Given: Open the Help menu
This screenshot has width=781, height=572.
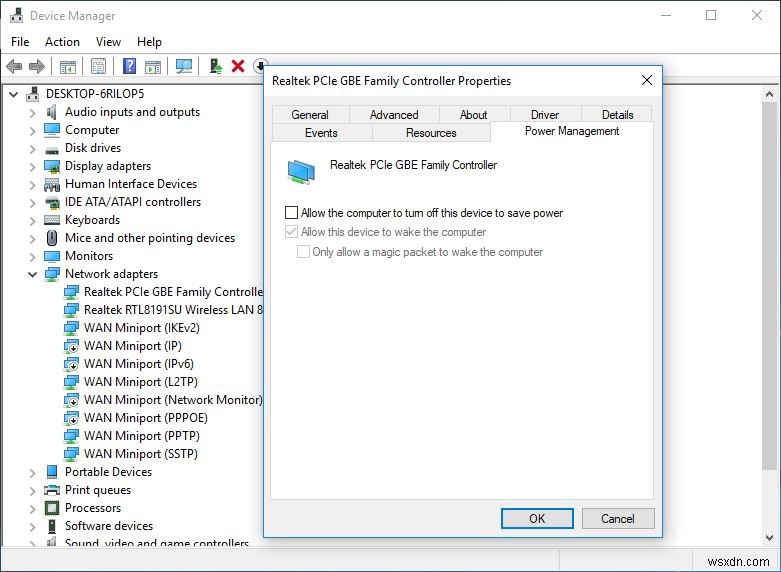Looking at the screenshot, I should tap(149, 42).
